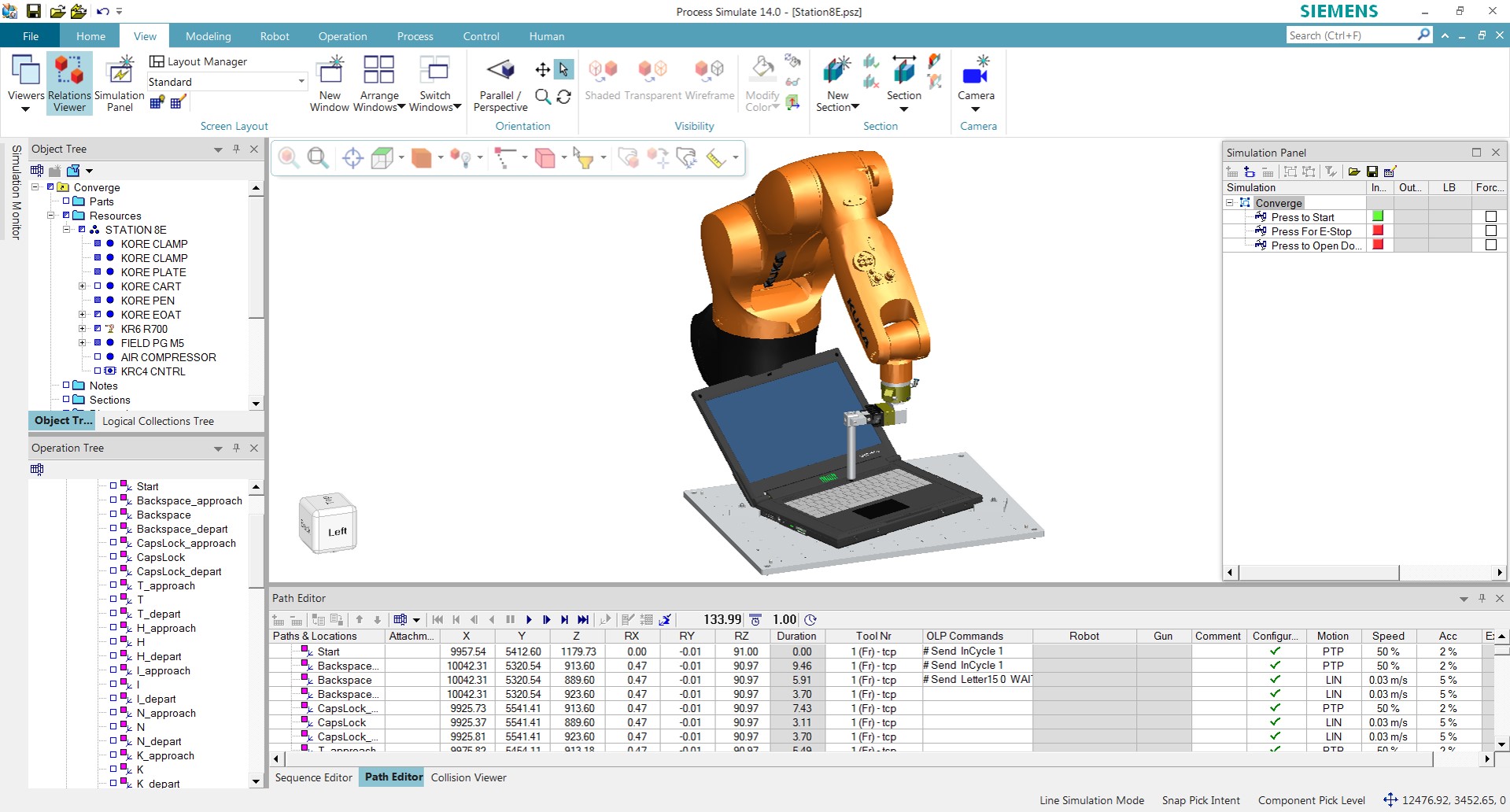This screenshot has width=1510, height=812.
Task: Open the Sequence Editor tab
Action: (x=313, y=777)
